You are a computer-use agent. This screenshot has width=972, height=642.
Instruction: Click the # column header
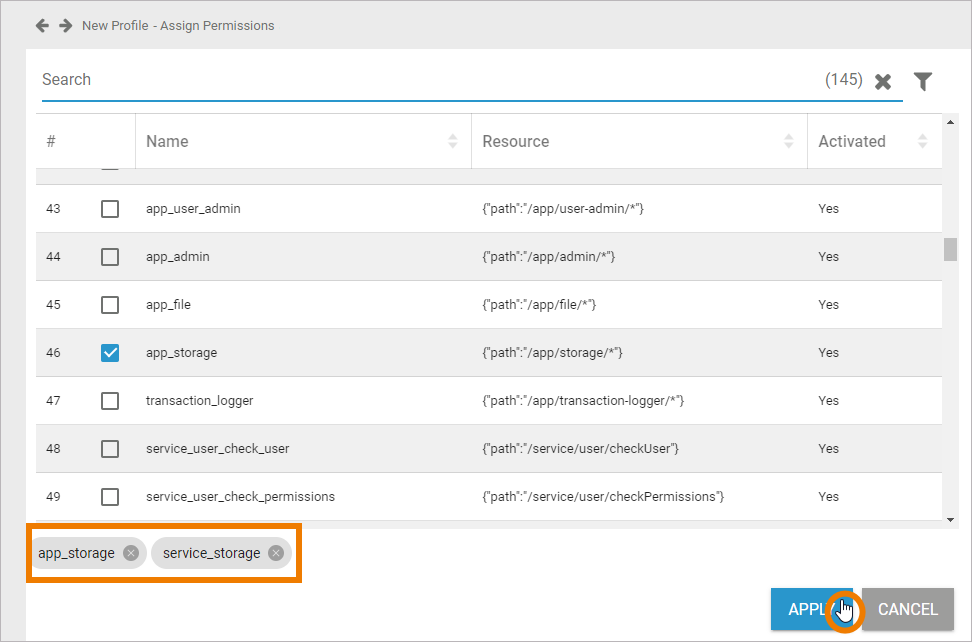tap(51, 142)
